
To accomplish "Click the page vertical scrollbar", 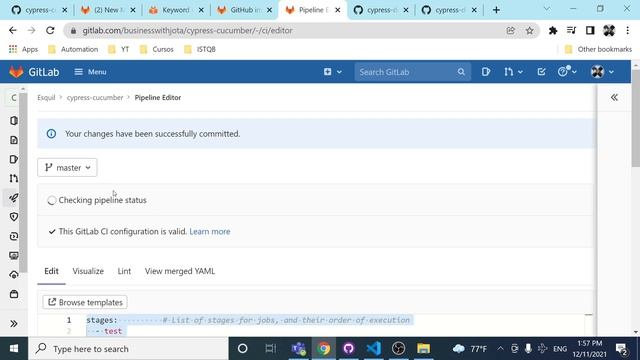I will [x=636, y=118].
